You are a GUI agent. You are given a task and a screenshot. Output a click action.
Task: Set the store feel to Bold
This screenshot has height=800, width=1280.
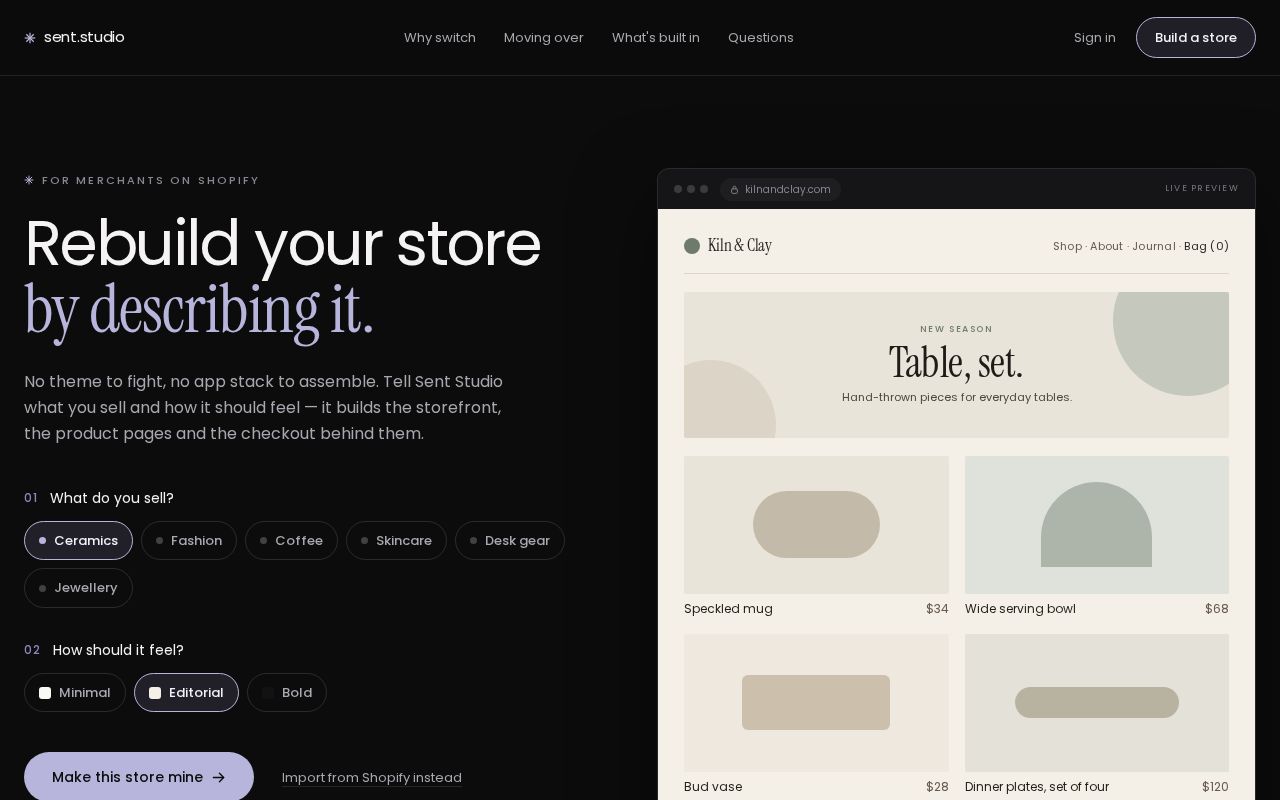tap(287, 693)
